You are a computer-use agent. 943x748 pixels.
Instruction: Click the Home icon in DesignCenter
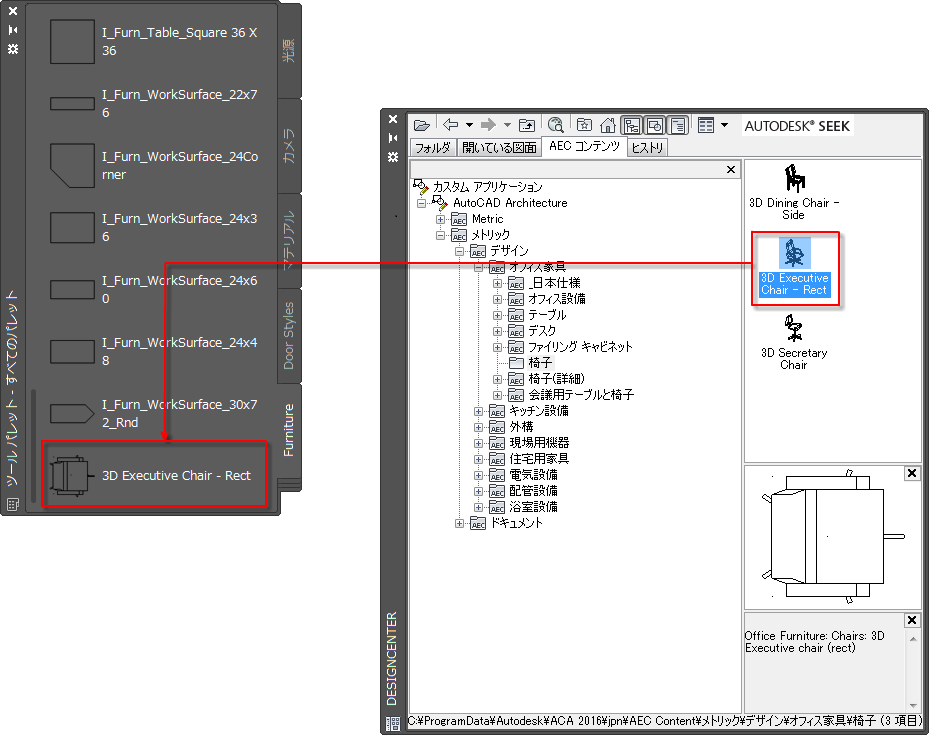tap(608, 125)
